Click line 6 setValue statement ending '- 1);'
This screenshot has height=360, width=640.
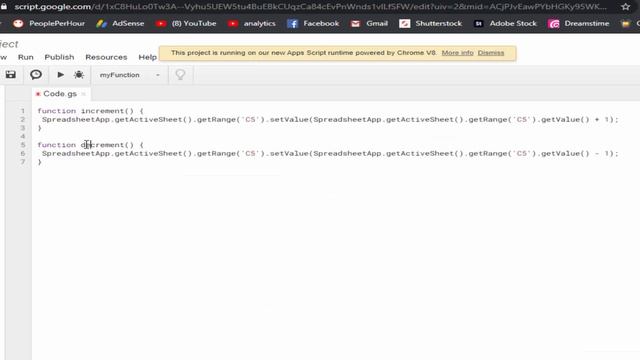(330, 153)
